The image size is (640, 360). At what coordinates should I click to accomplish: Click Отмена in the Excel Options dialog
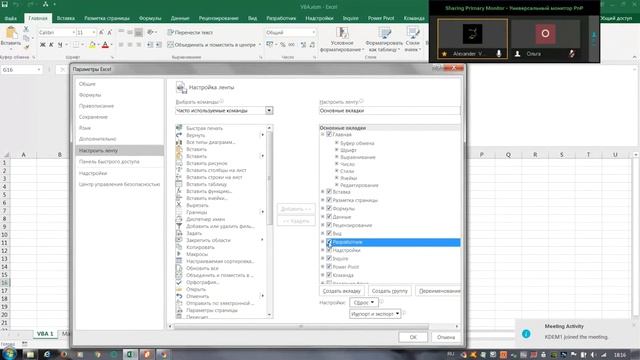pyautogui.click(x=446, y=337)
